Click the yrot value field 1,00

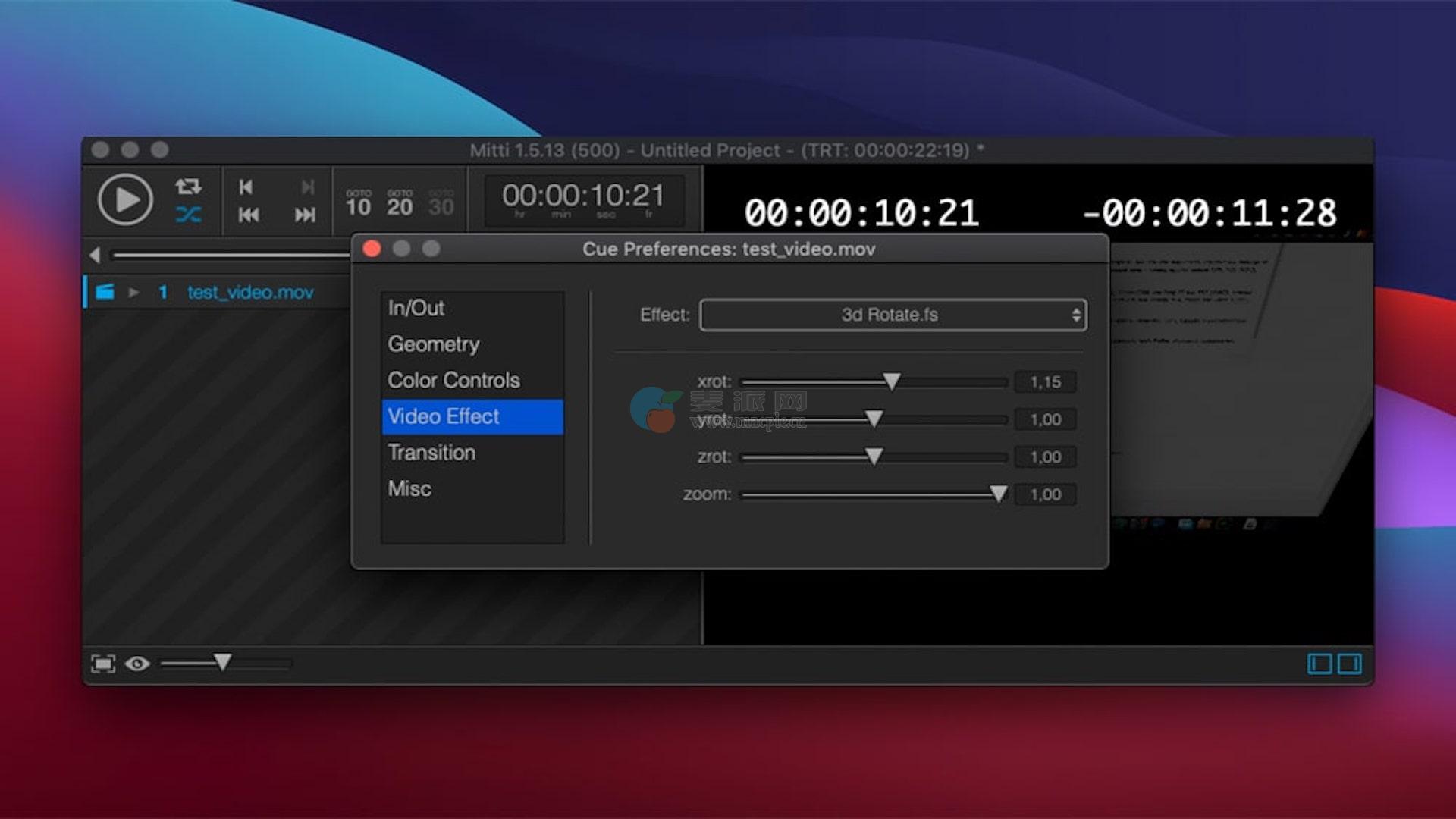[x=1045, y=419]
